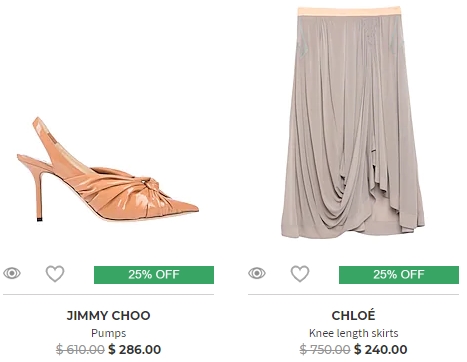Open the grey draped skirt product image
Screen dimensions: 467x362
point(353,122)
